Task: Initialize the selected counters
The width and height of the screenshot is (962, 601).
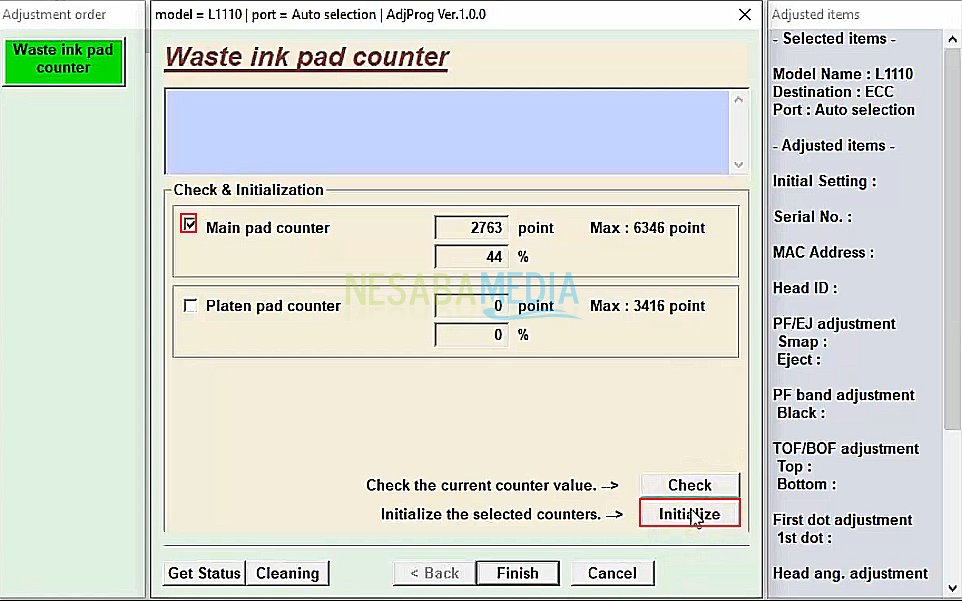Action: (x=689, y=514)
